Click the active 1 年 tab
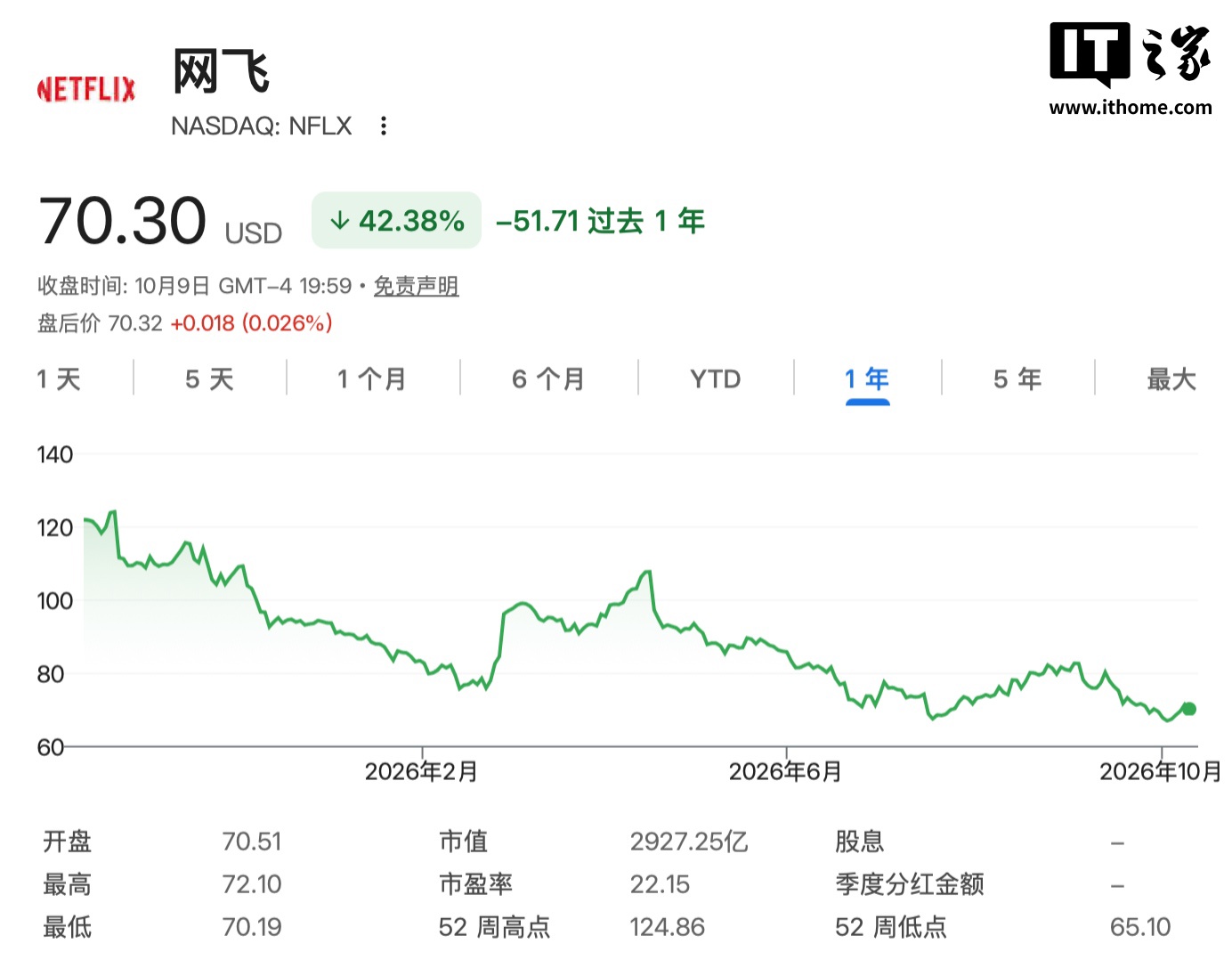 click(x=867, y=379)
